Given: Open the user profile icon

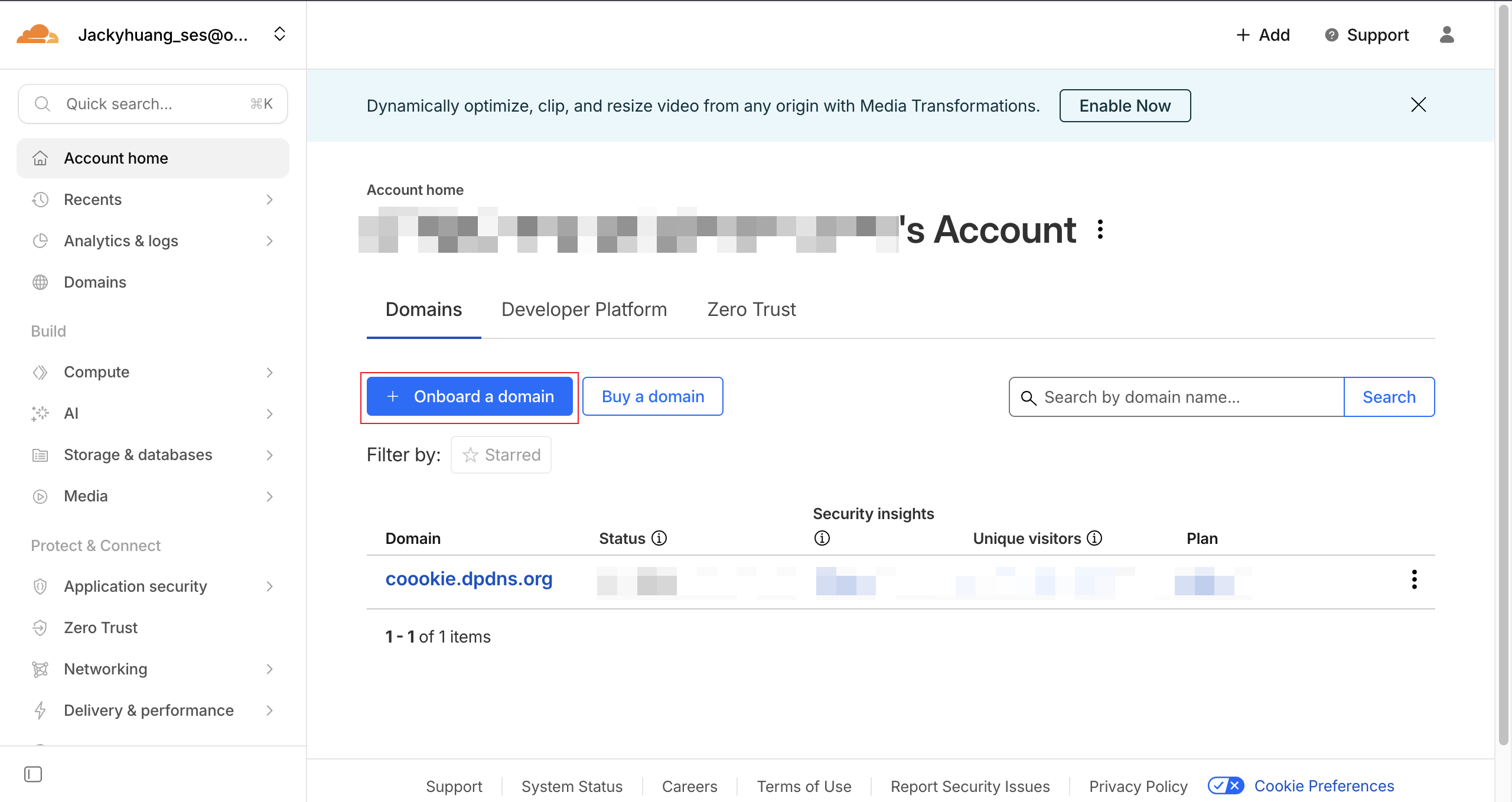Looking at the screenshot, I should [1446, 35].
